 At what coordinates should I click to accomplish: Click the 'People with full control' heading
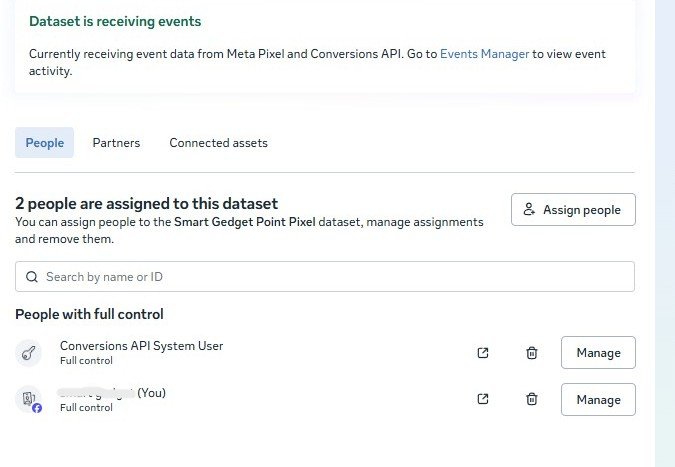[89, 315]
